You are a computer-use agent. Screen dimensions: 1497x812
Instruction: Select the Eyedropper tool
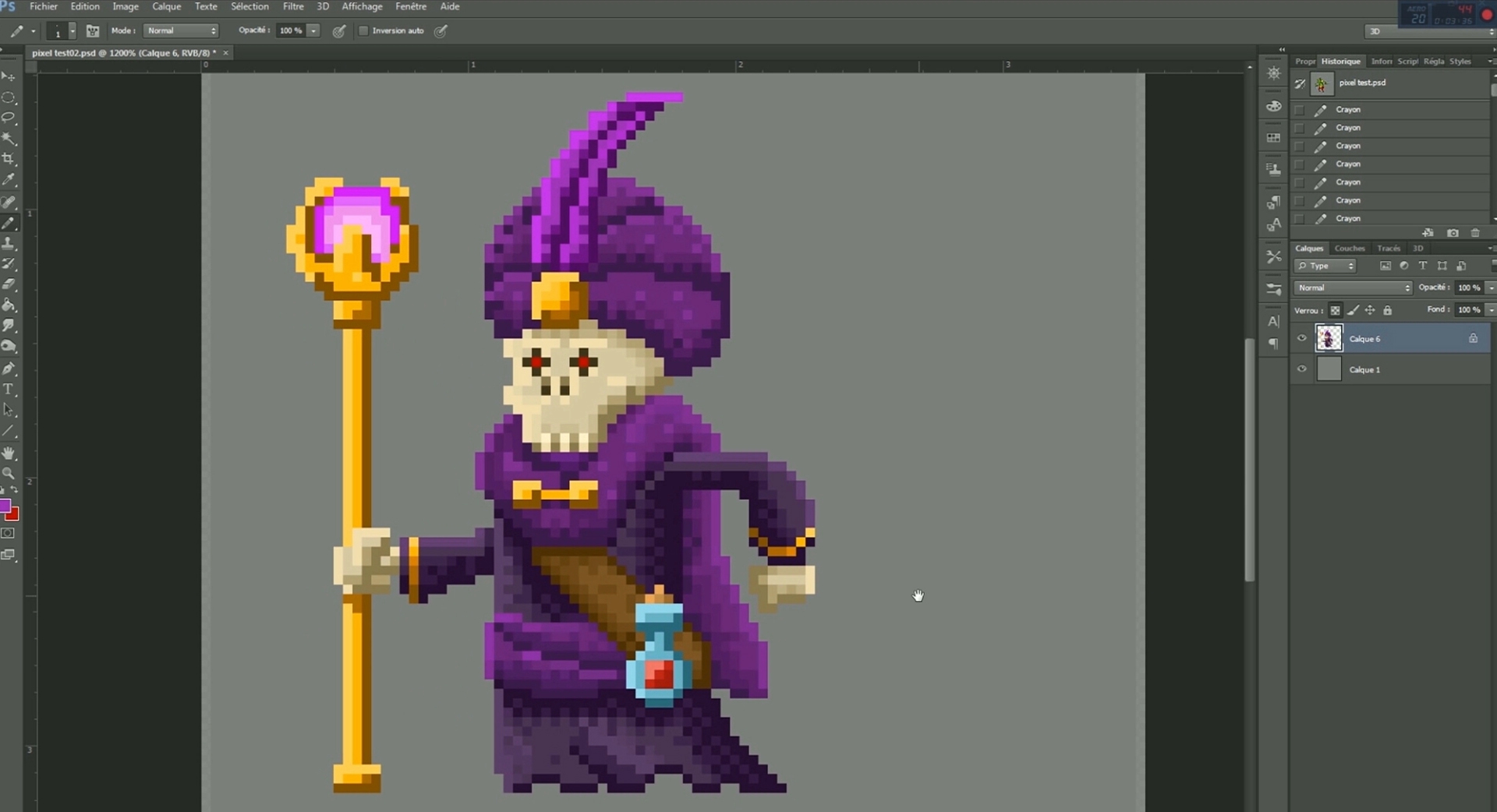9,179
